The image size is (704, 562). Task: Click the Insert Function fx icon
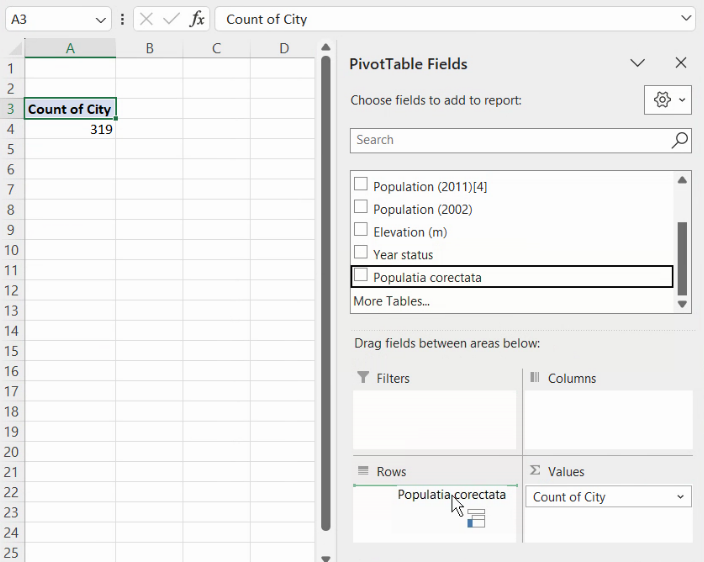pyautogui.click(x=197, y=19)
